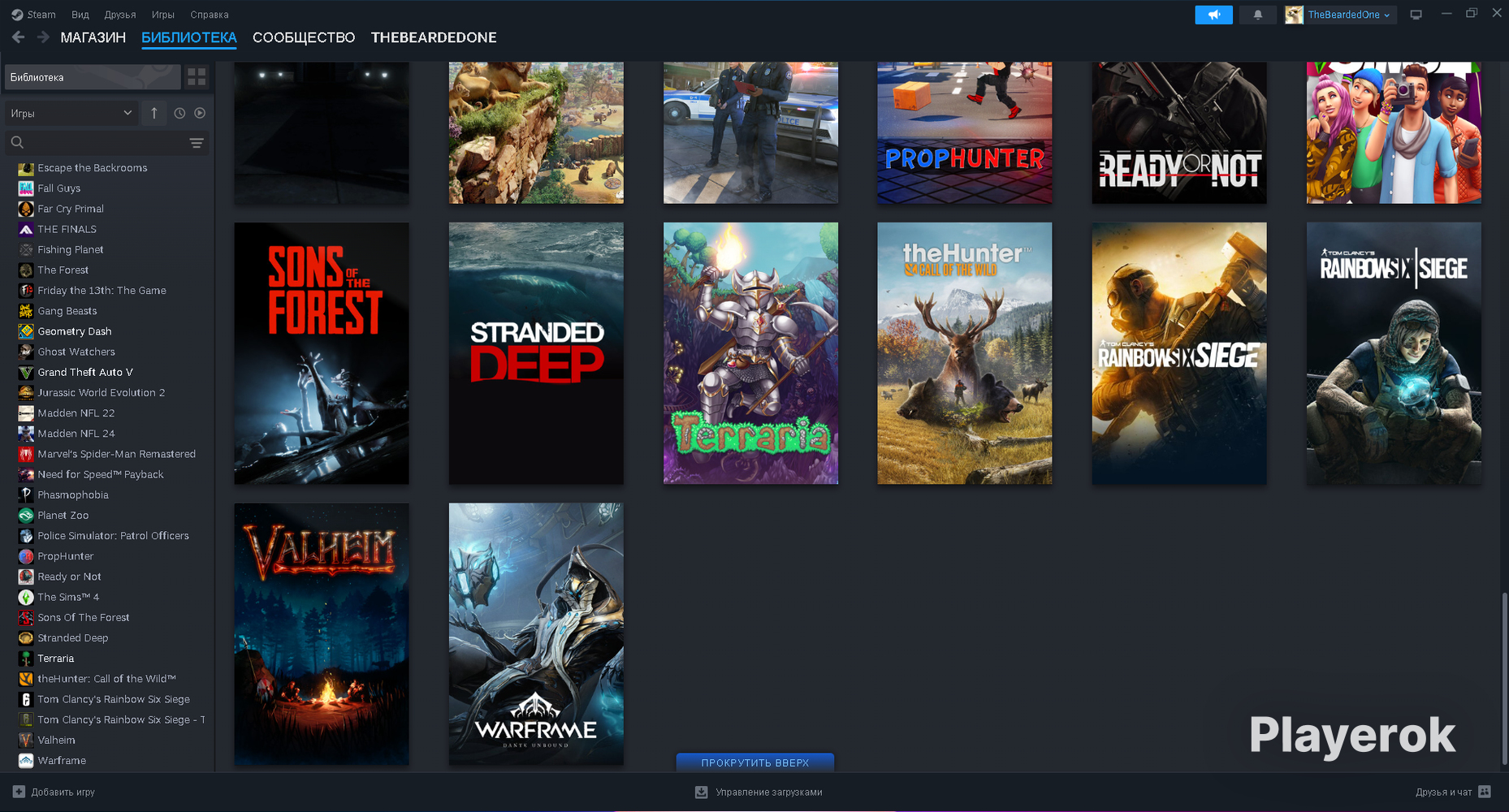
Task: Select the Warframe cover art
Action: pos(536,633)
